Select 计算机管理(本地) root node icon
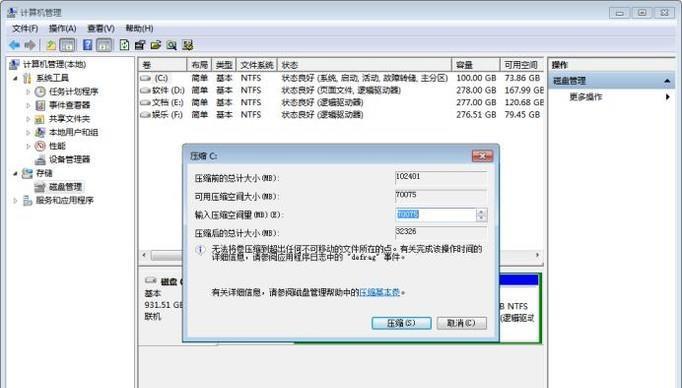 click(14, 64)
